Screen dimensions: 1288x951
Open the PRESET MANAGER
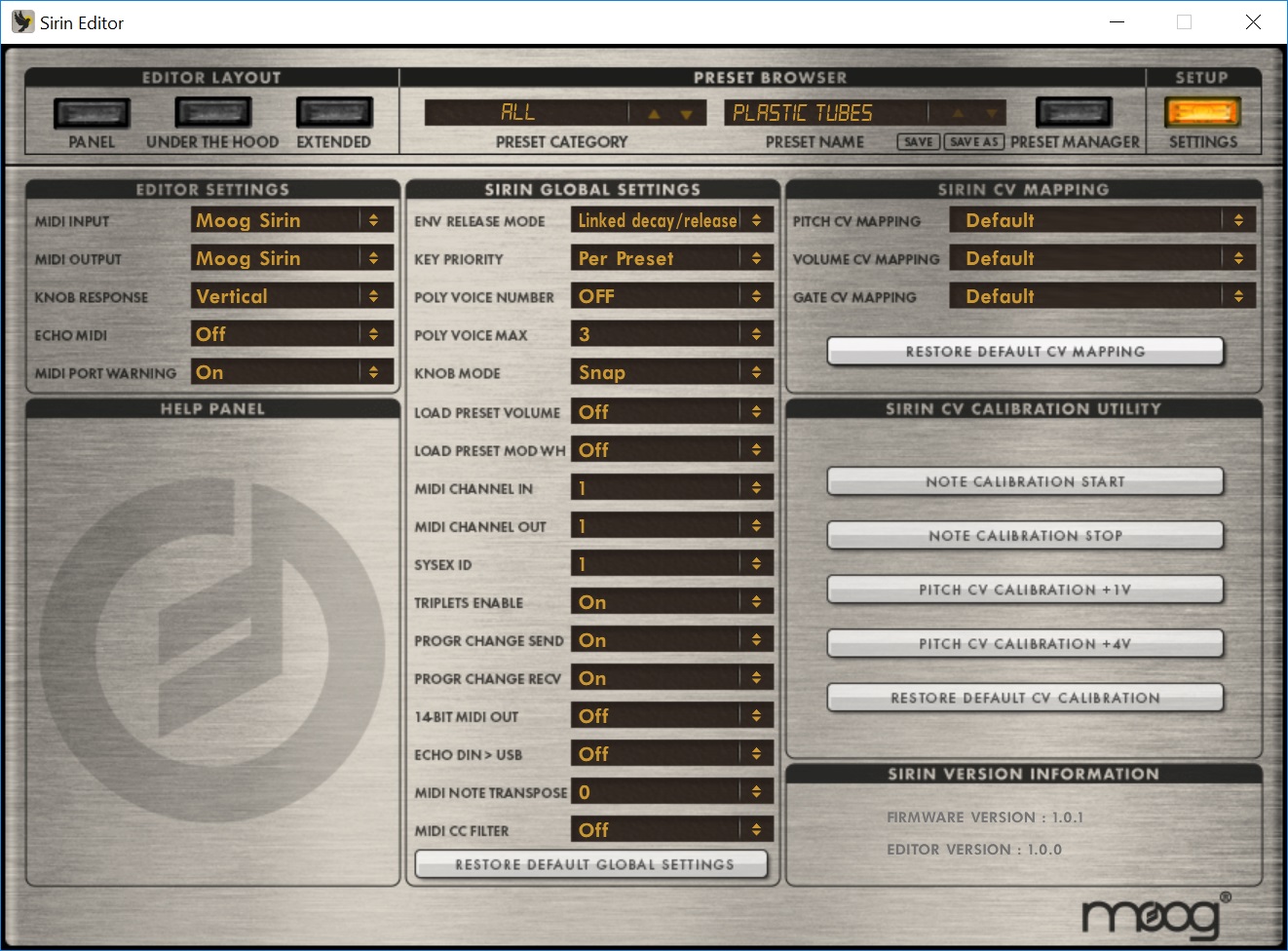1073,110
